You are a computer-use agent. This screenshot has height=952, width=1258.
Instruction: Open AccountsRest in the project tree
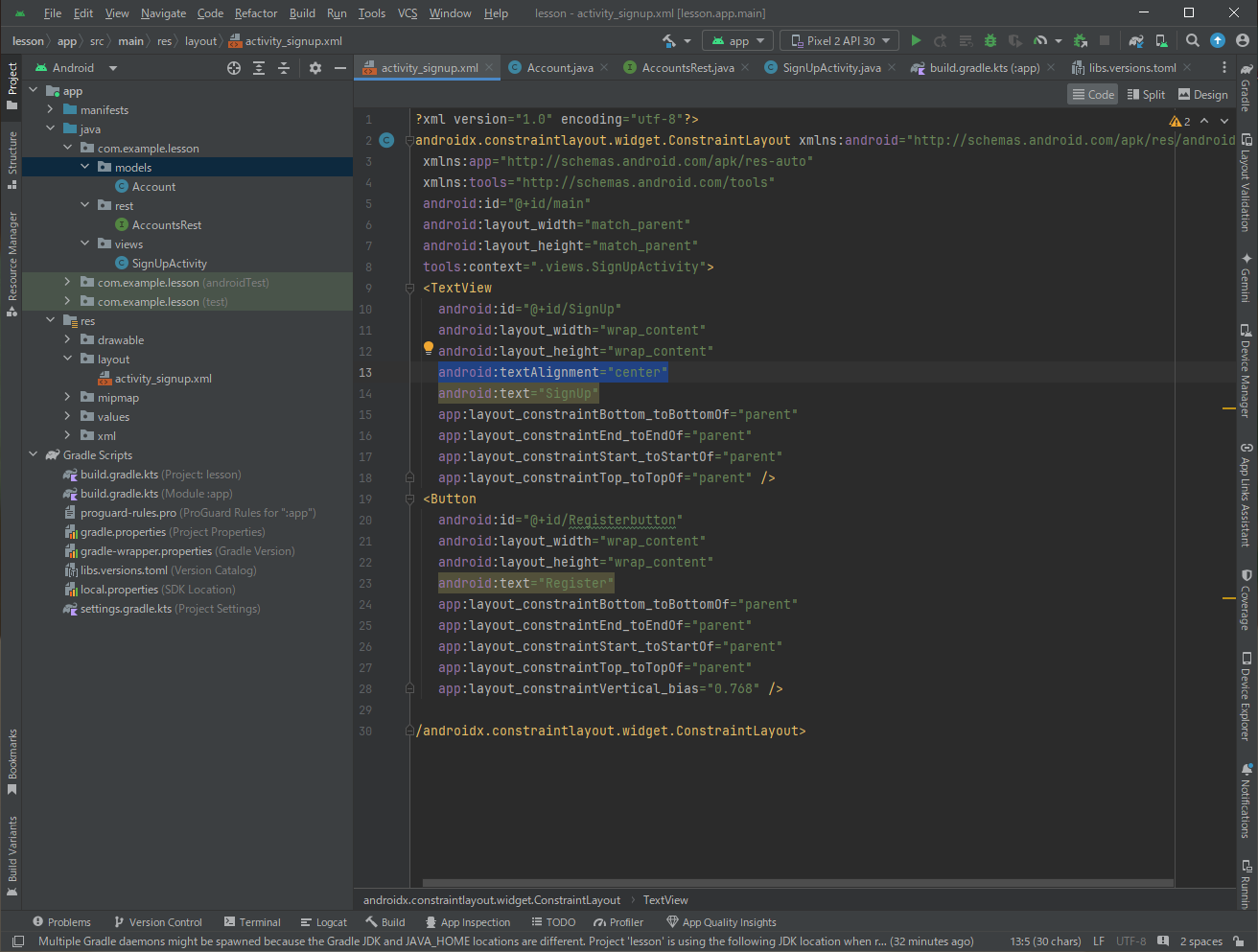(167, 224)
